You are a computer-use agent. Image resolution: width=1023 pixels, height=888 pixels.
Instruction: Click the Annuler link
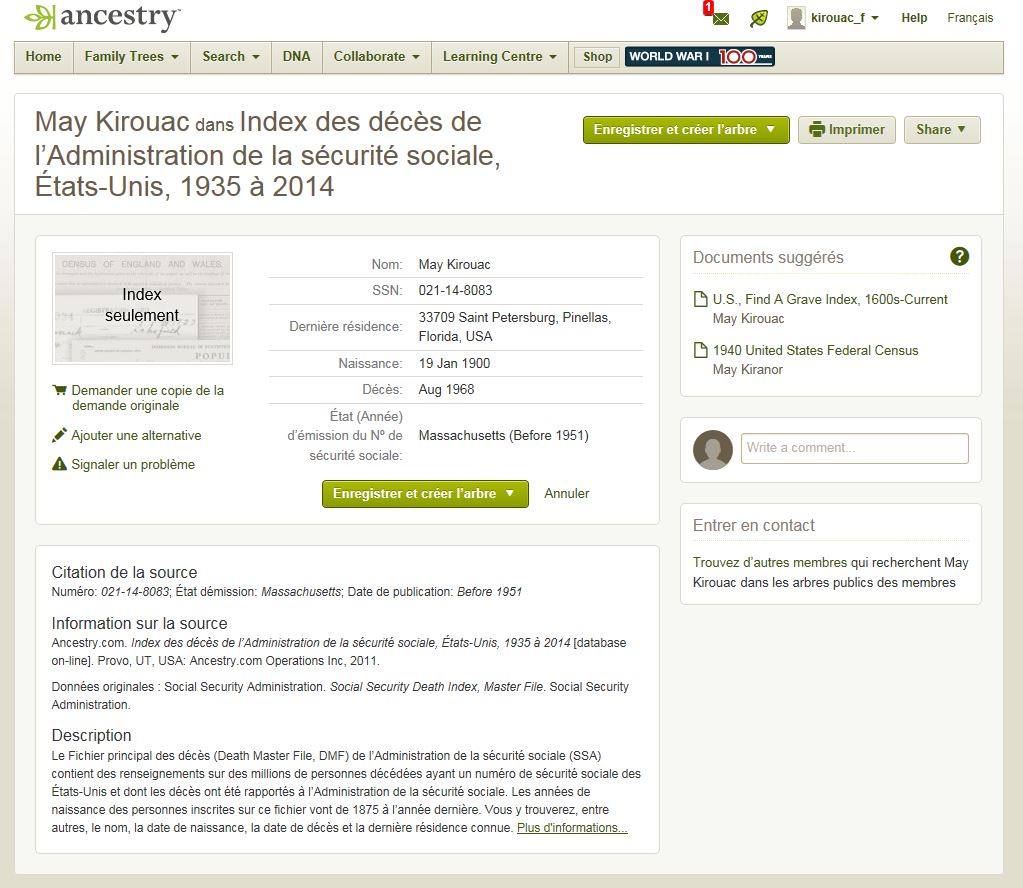pyautogui.click(x=566, y=494)
